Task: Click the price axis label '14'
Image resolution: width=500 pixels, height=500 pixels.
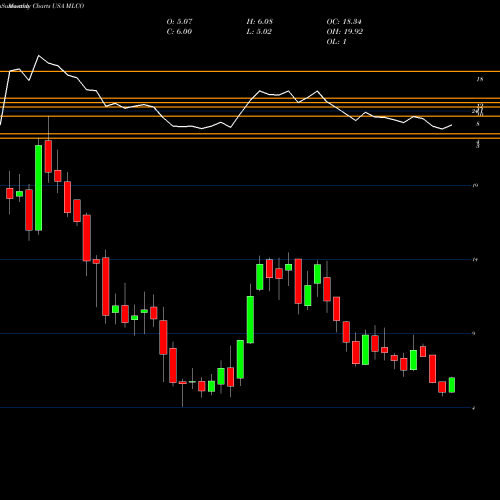Action: pyautogui.click(x=475, y=259)
